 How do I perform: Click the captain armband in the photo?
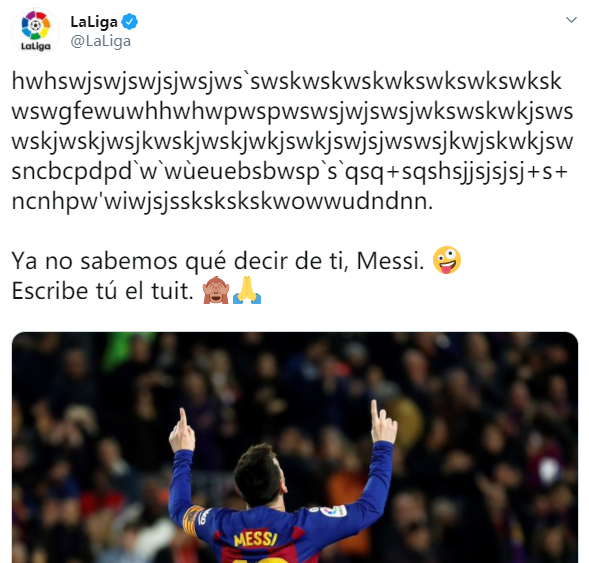pos(191,520)
